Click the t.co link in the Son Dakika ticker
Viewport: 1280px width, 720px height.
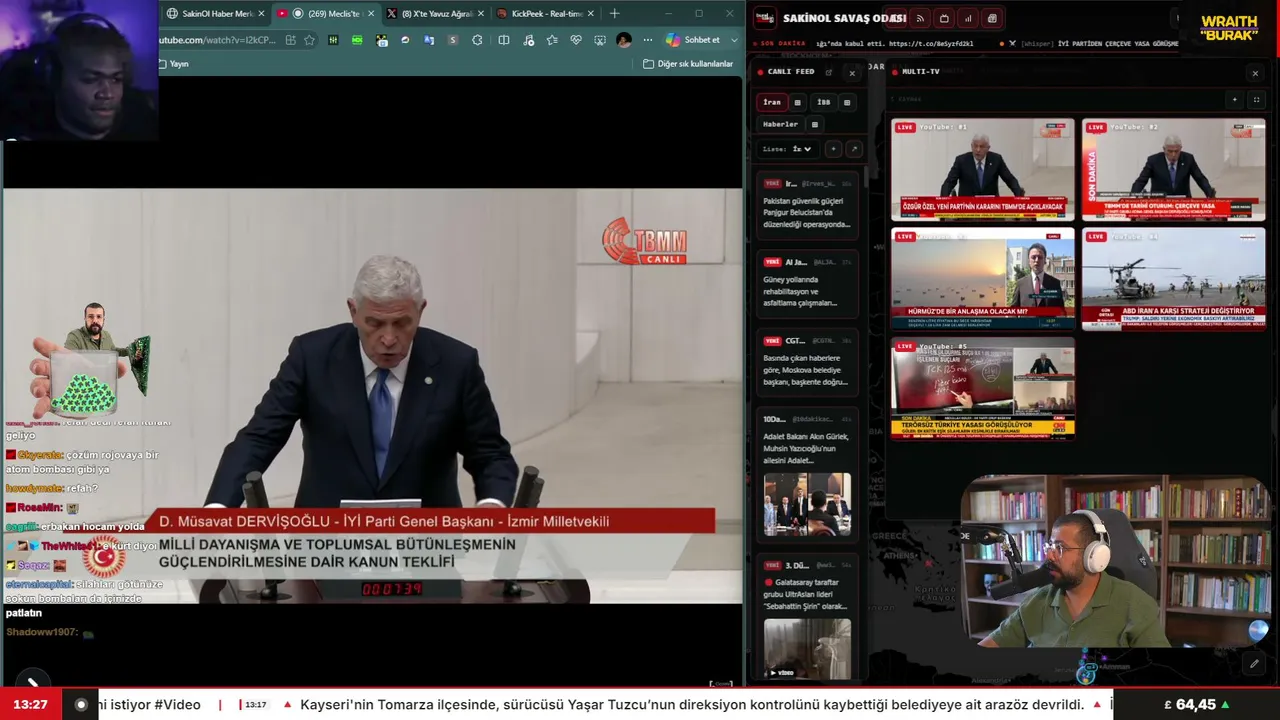(x=931, y=44)
